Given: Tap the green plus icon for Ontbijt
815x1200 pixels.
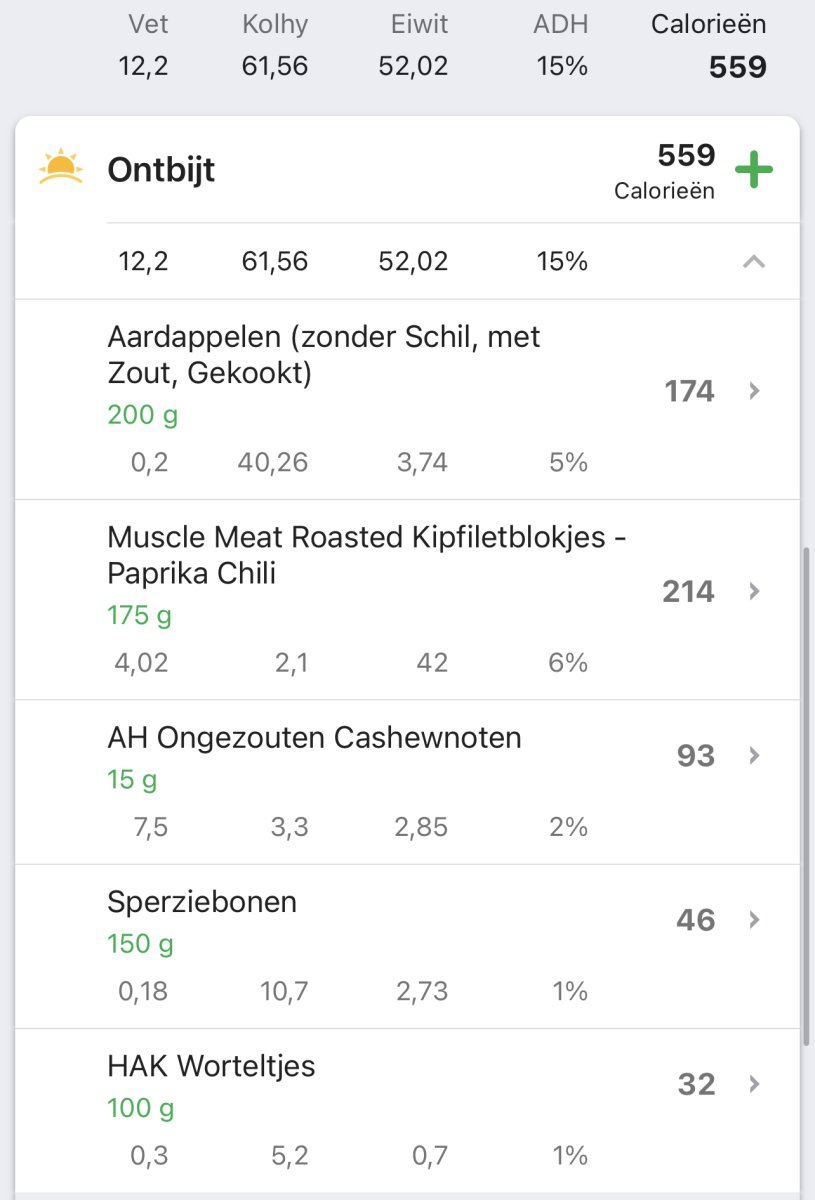Looking at the screenshot, I should (754, 170).
